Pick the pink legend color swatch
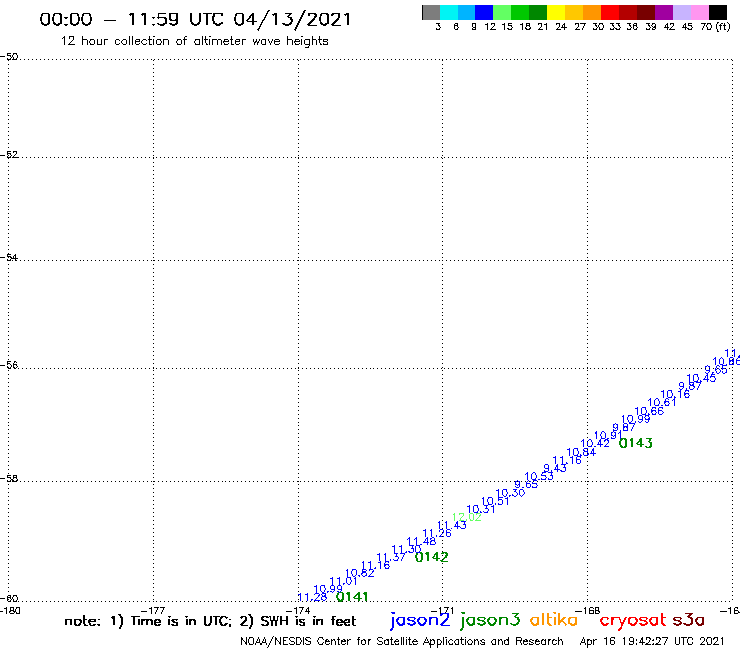This screenshot has width=740, height=650. tap(699, 12)
